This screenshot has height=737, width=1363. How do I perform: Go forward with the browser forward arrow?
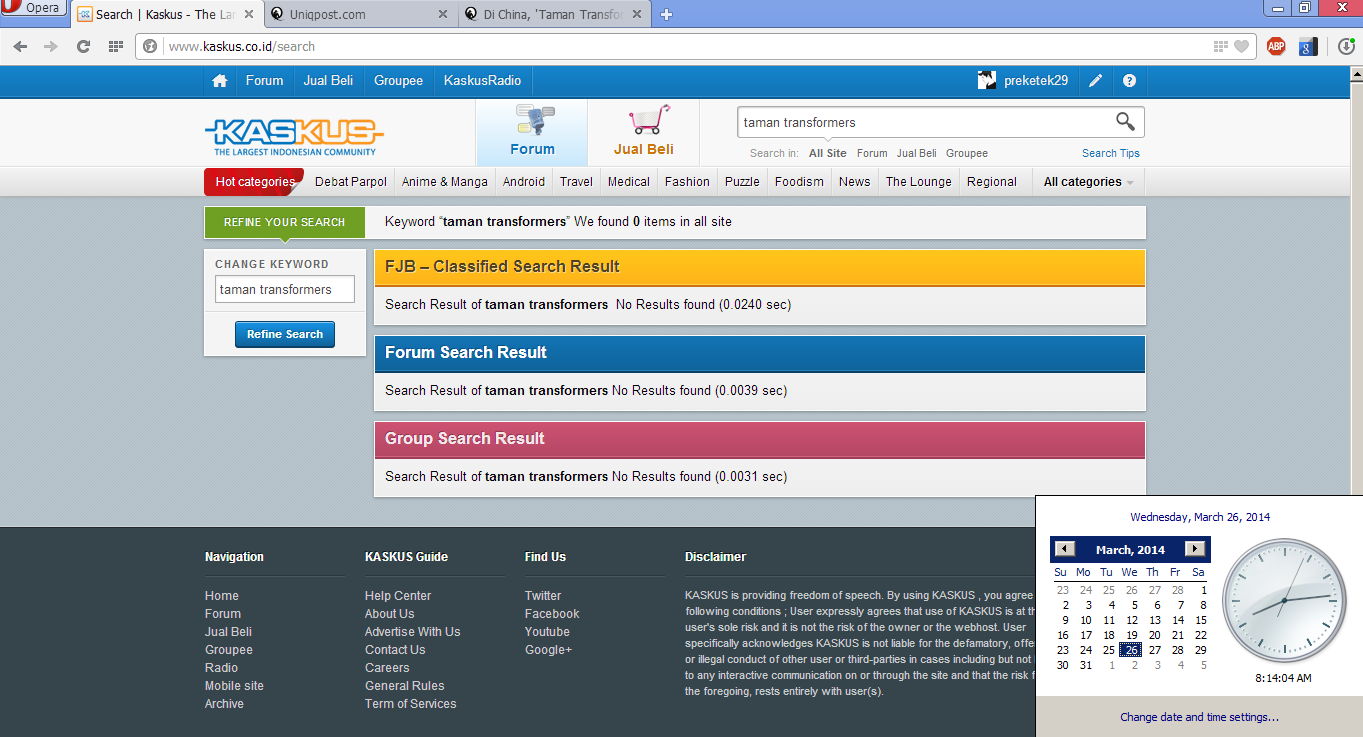tap(51, 46)
